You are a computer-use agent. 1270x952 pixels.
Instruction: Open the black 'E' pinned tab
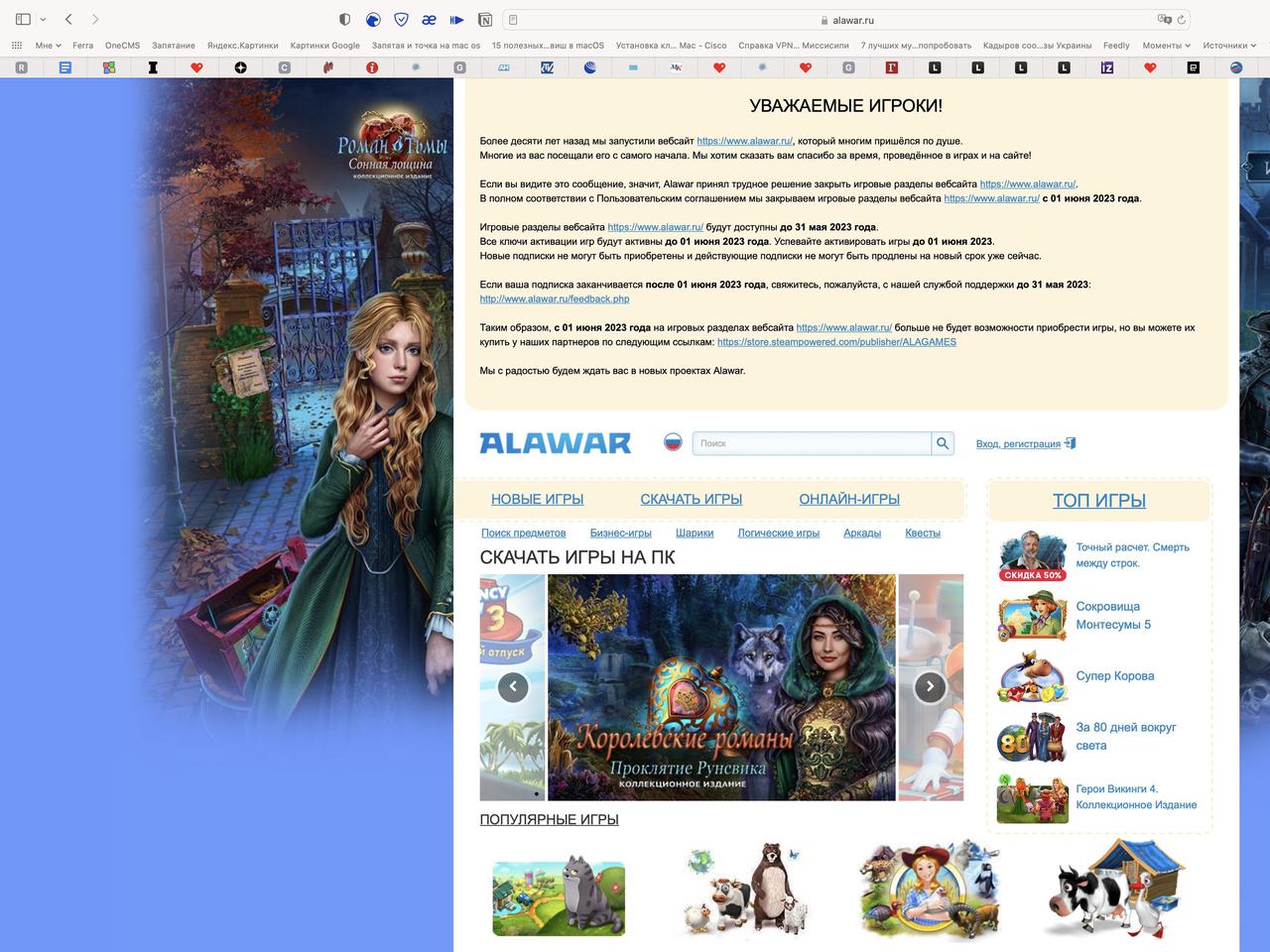(1194, 67)
